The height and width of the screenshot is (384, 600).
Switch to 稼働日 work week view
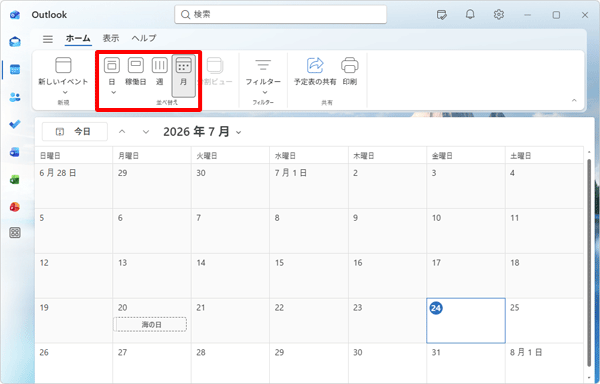[135, 71]
